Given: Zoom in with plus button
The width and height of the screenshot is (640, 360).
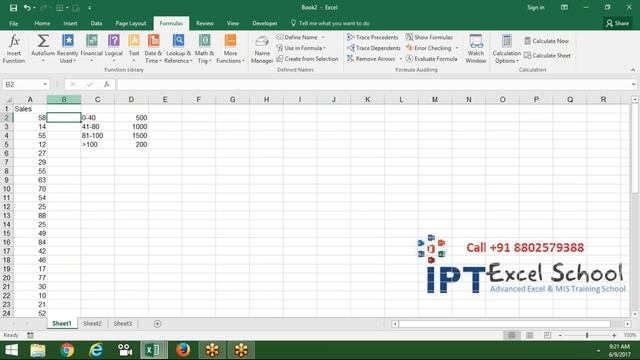Looking at the screenshot, I should coord(614,335).
